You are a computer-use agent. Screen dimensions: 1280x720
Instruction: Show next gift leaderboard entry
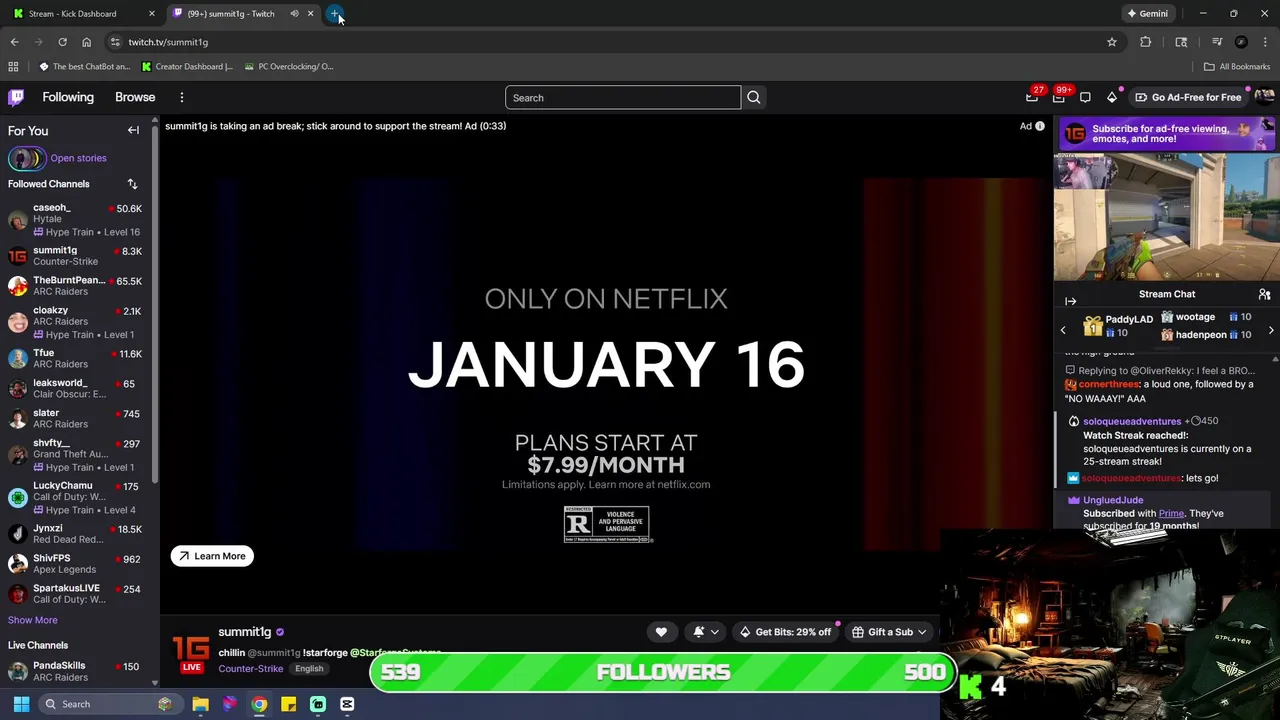point(1271,330)
